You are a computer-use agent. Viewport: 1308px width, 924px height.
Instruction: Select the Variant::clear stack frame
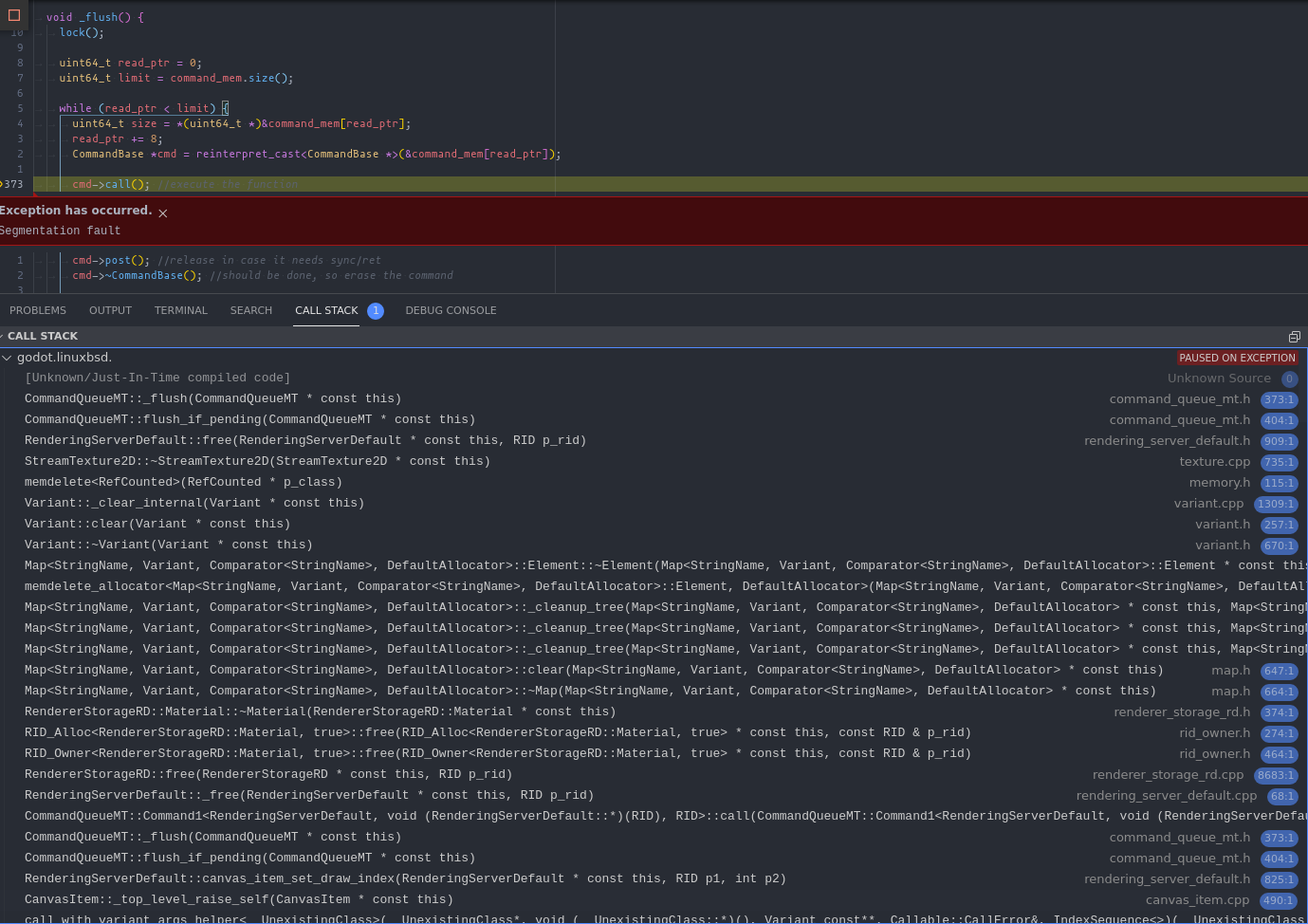coord(654,525)
